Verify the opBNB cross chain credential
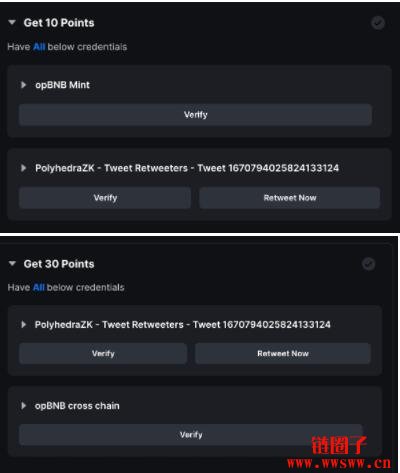The height and width of the screenshot is (473, 400). pyautogui.click(x=191, y=435)
